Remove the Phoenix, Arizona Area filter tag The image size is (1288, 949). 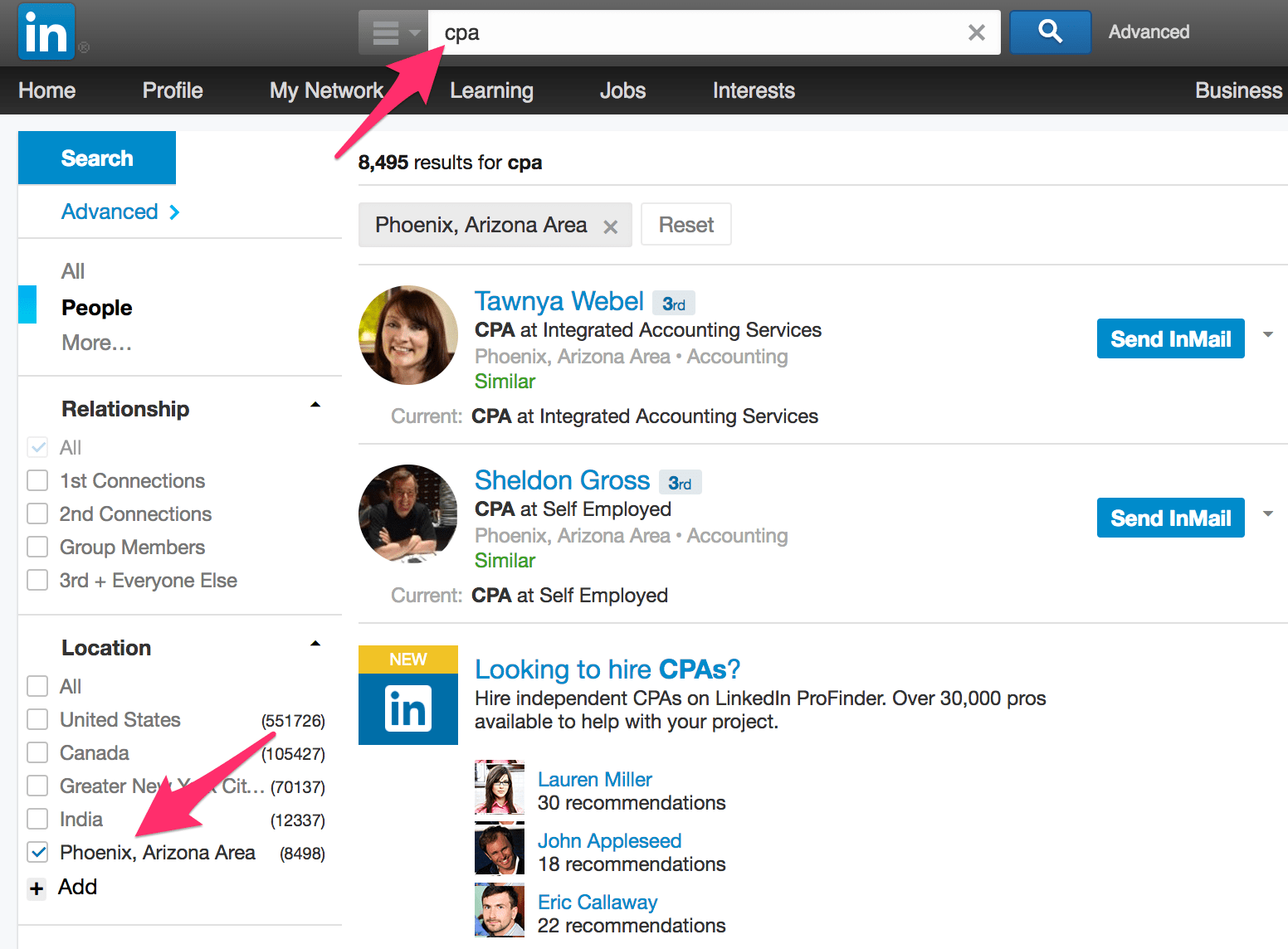610,226
